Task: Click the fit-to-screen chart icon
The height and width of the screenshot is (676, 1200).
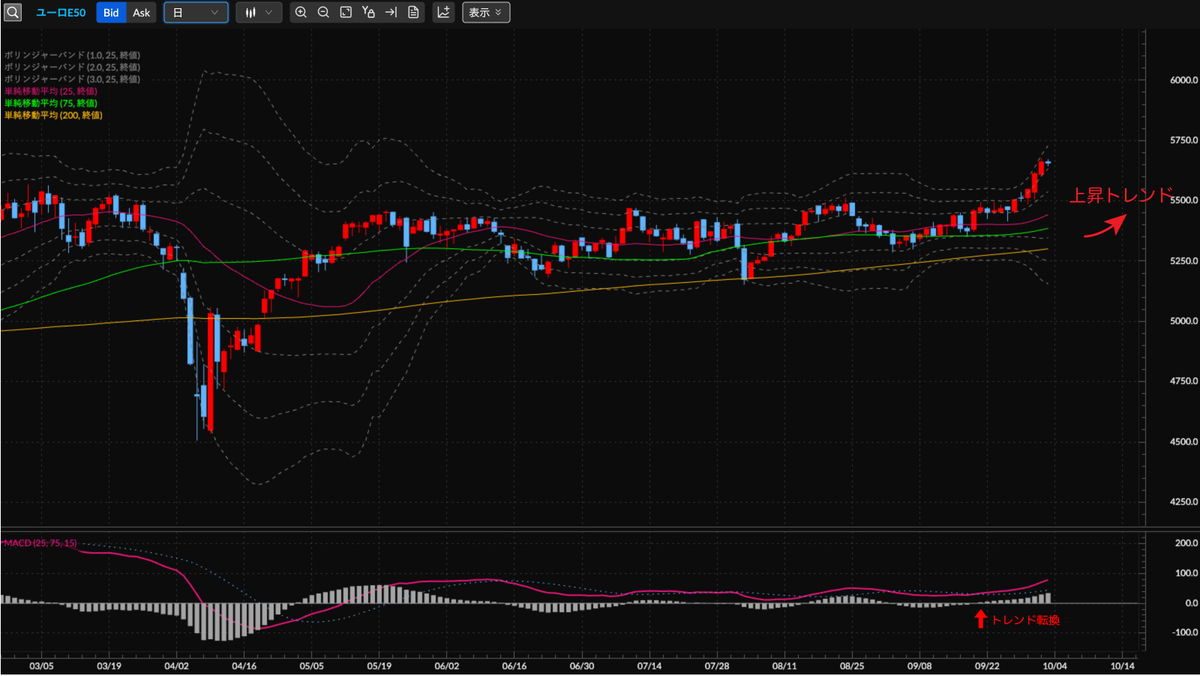Action: pyautogui.click(x=345, y=13)
